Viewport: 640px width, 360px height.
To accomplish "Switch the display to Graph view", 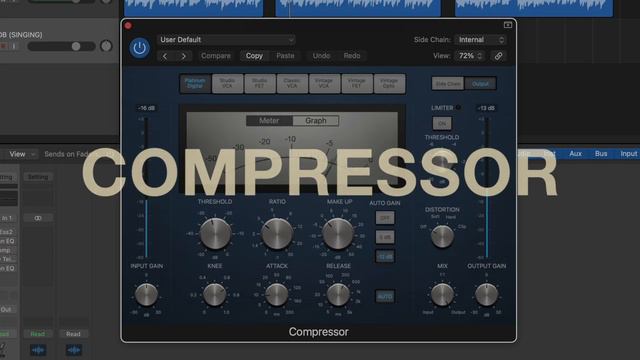I will 316,121.
